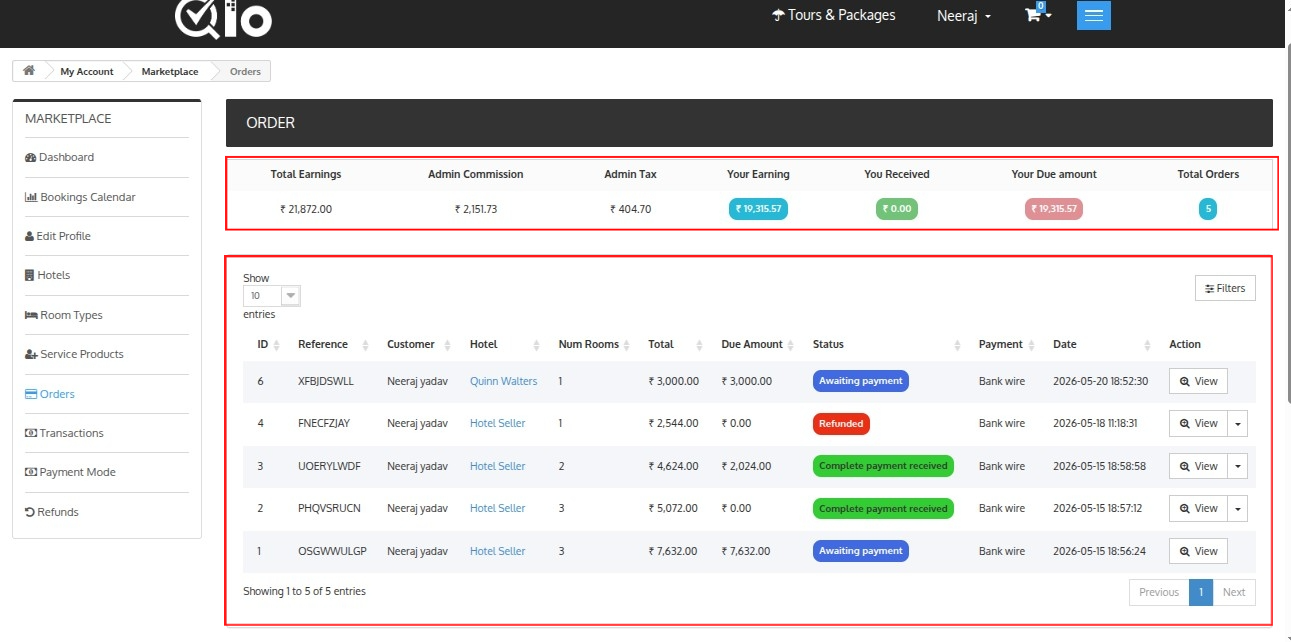Viewport: 1291px width, 642px height.
Task: Click the Refunded status badge
Action: (841, 424)
